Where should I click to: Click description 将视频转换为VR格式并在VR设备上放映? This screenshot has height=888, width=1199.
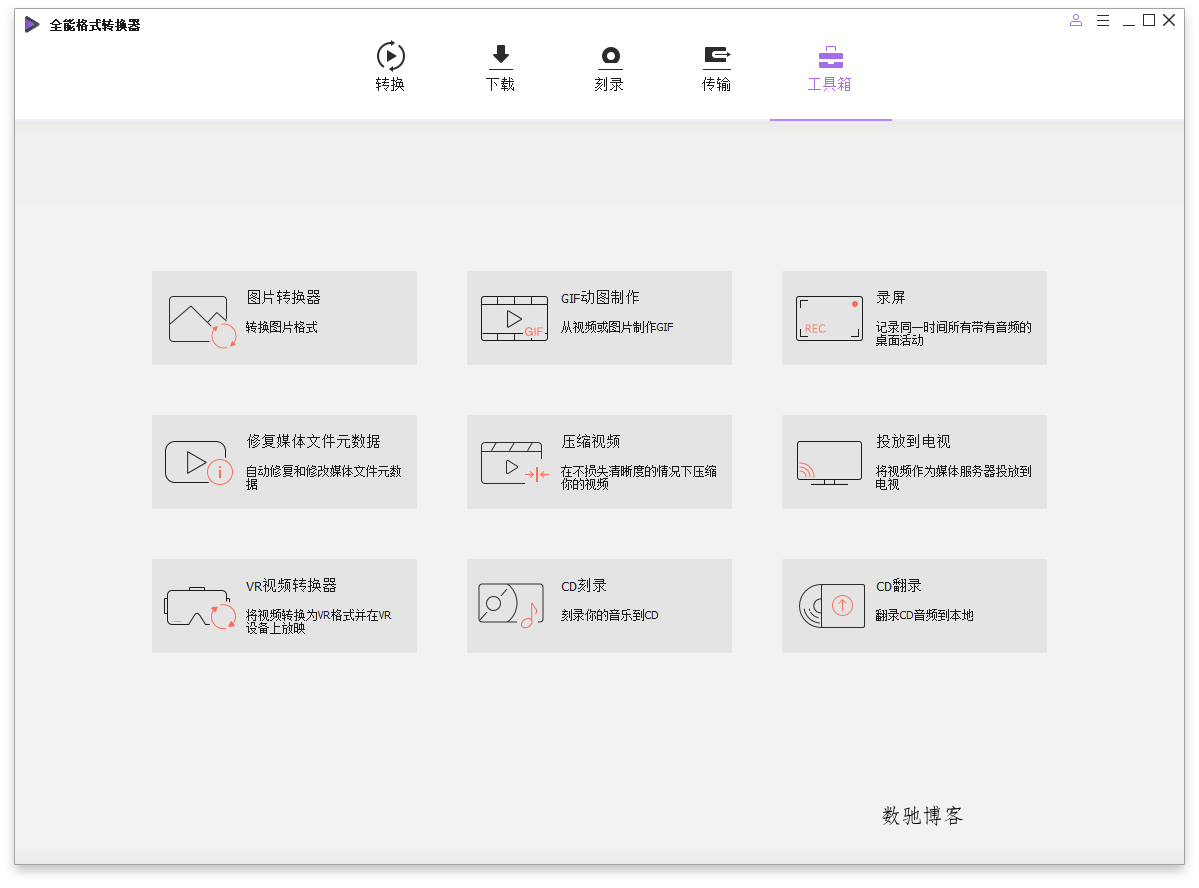pyautogui.click(x=319, y=621)
